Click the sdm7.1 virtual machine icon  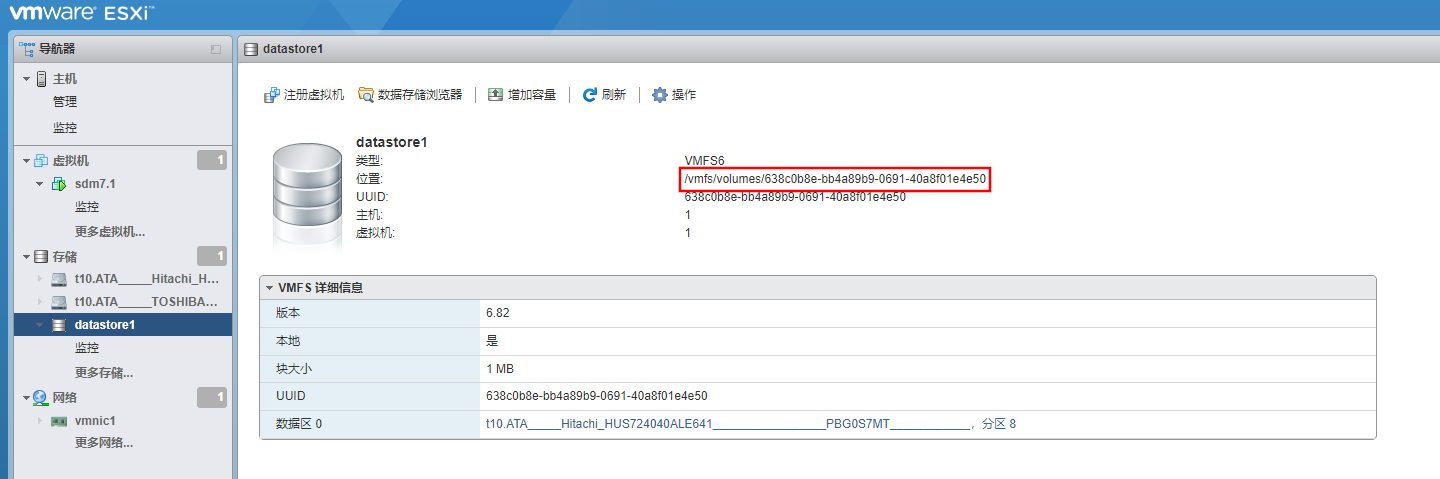(x=59, y=184)
